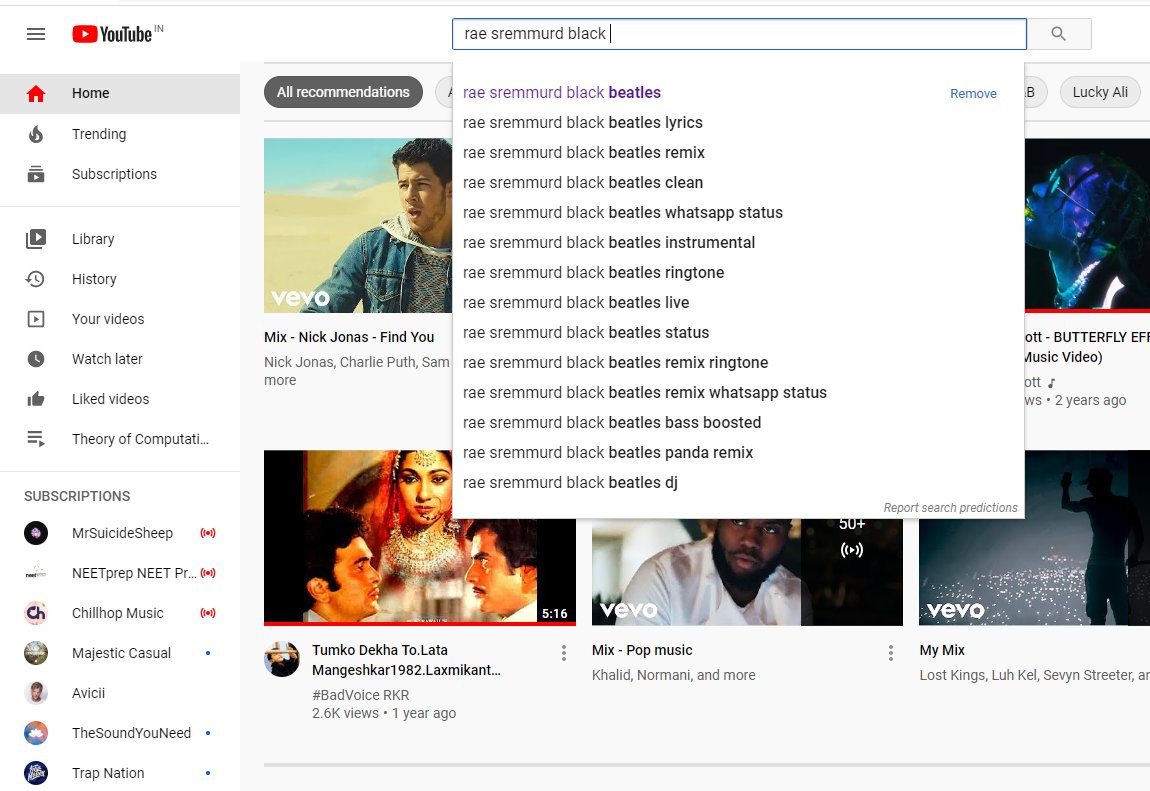This screenshot has width=1150, height=791.
Task: Choose suggestion 'black beatles remix'
Action: pyautogui.click(x=739, y=152)
